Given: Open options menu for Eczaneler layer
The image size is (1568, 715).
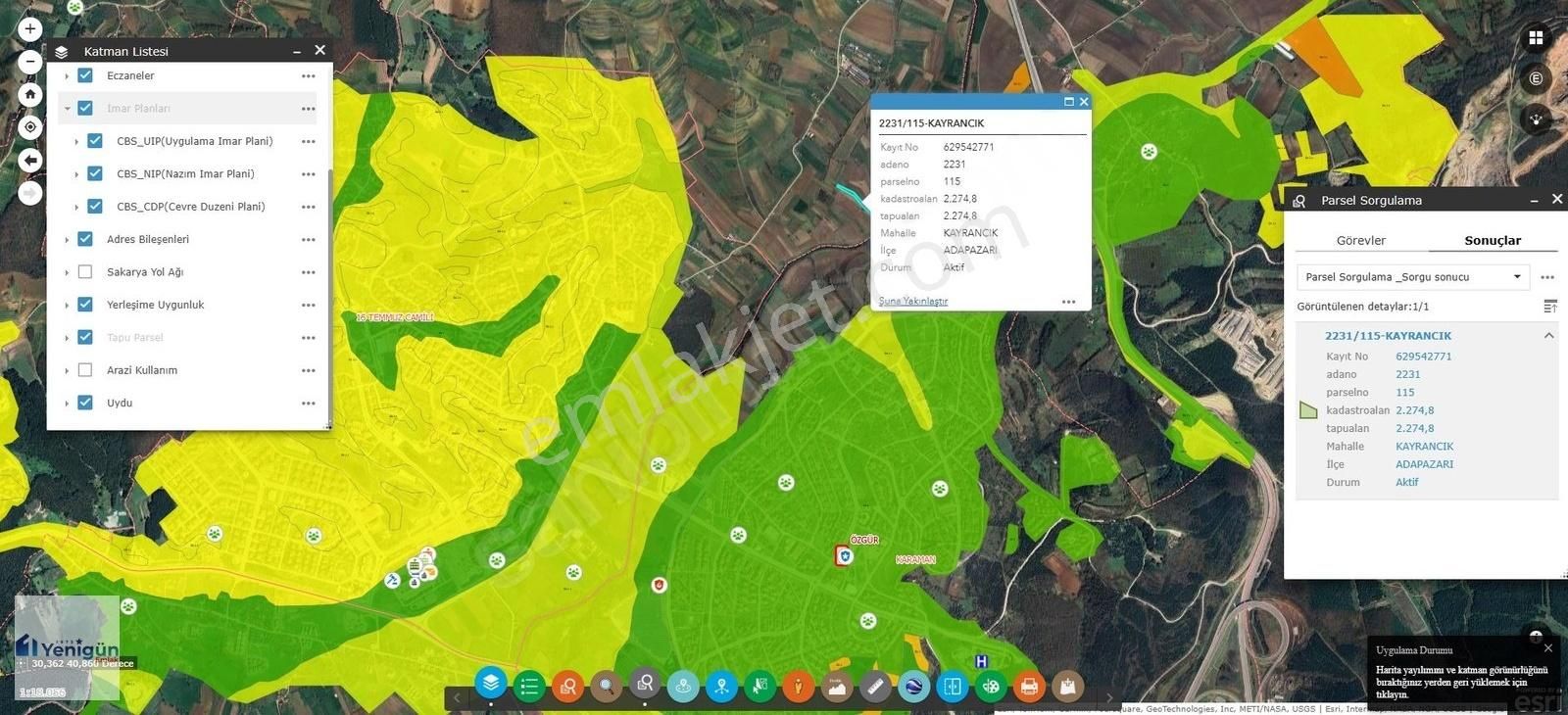Looking at the screenshot, I should [x=309, y=75].
